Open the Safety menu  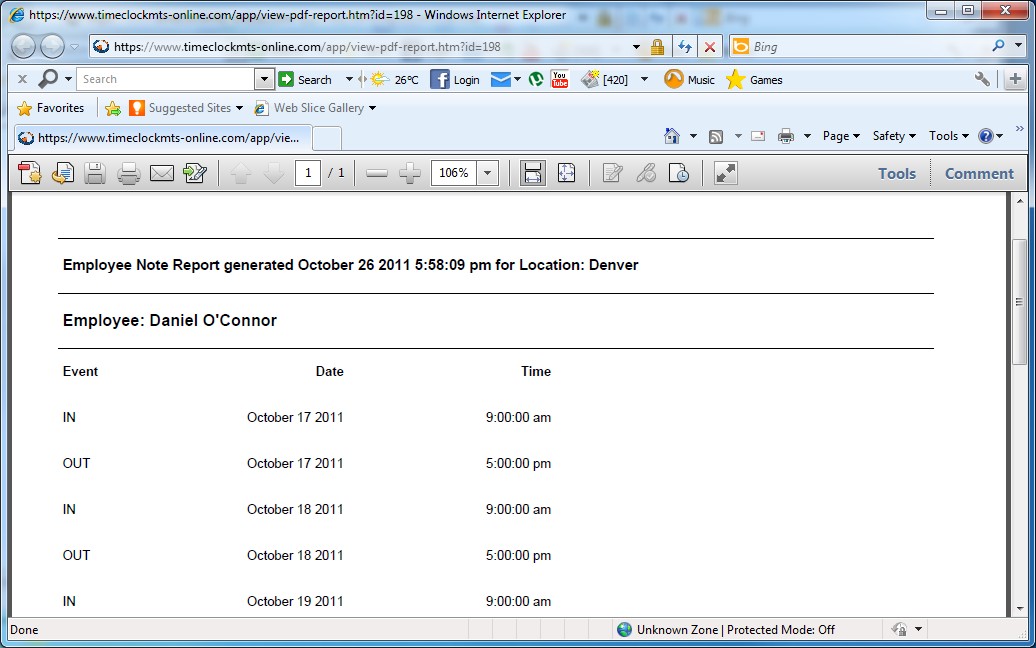tap(893, 136)
